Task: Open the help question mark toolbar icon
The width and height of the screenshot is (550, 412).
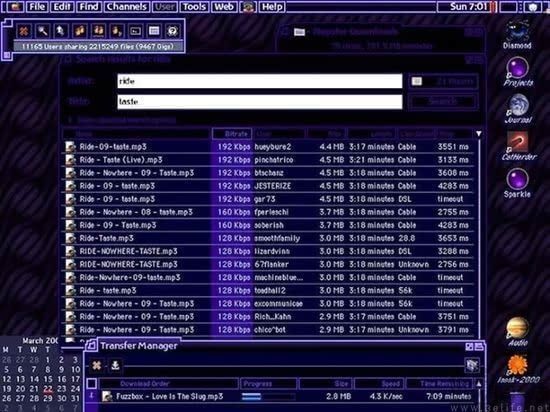Action: pyautogui.click(x=172, y=31)
